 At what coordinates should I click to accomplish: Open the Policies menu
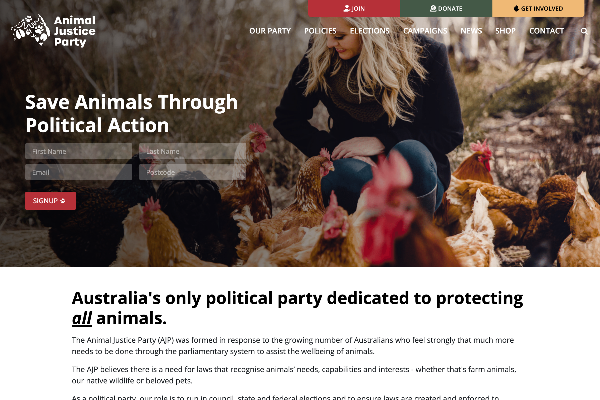point(320,31)
